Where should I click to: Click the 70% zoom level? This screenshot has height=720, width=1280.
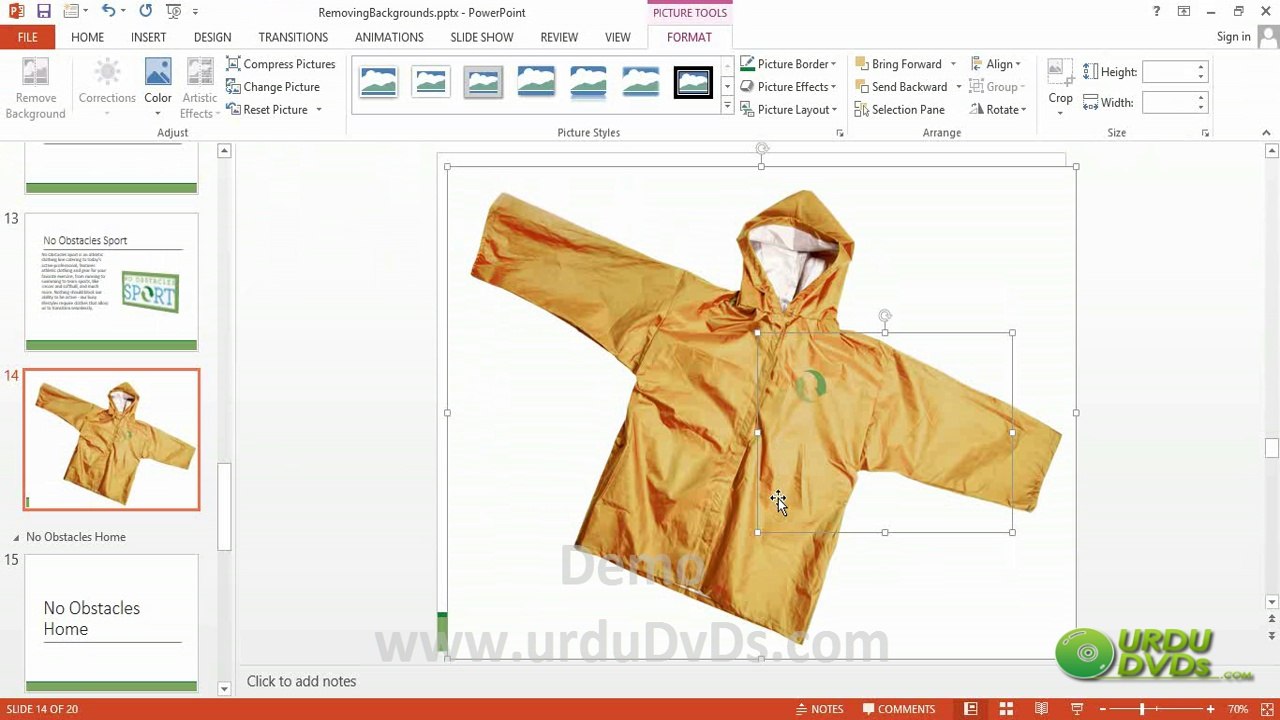click(x=1238, y=709)
